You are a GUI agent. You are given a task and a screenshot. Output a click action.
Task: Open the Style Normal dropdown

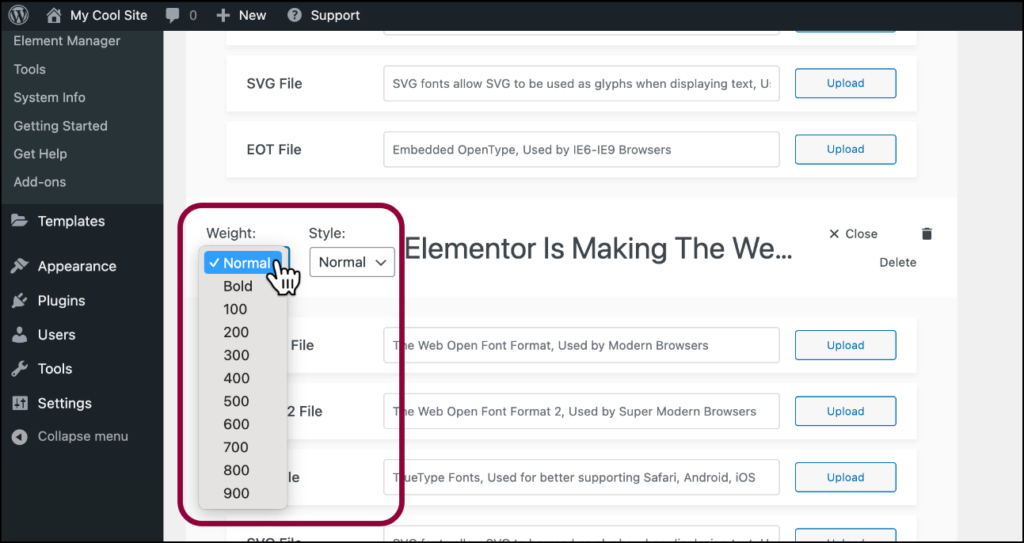(352, 262)
